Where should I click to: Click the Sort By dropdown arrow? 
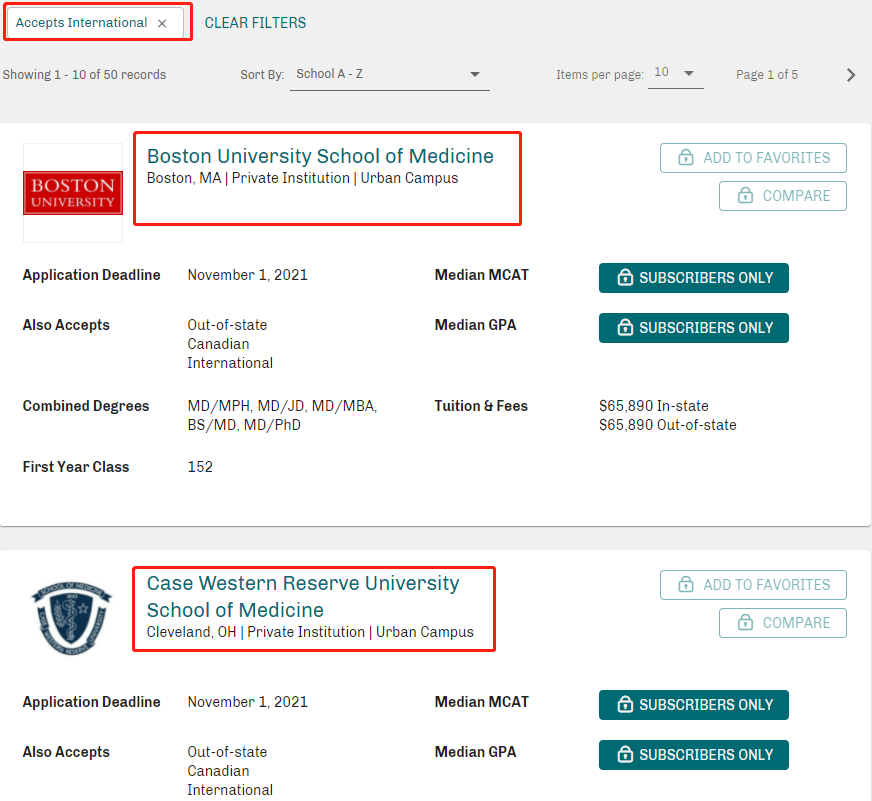tap(474, 75)
